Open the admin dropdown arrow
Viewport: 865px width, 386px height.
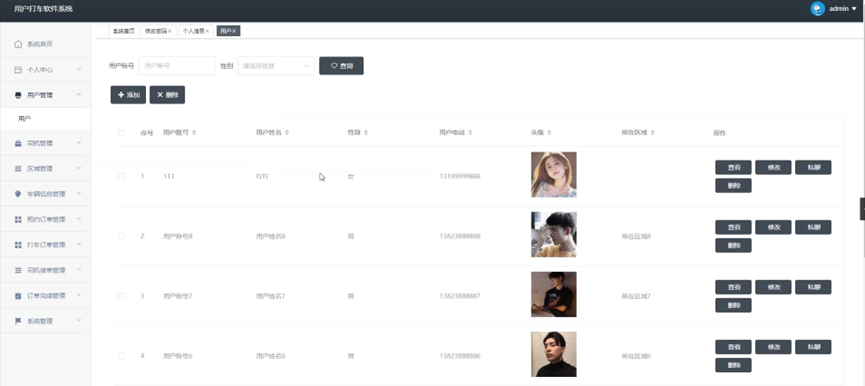(855, 9)
